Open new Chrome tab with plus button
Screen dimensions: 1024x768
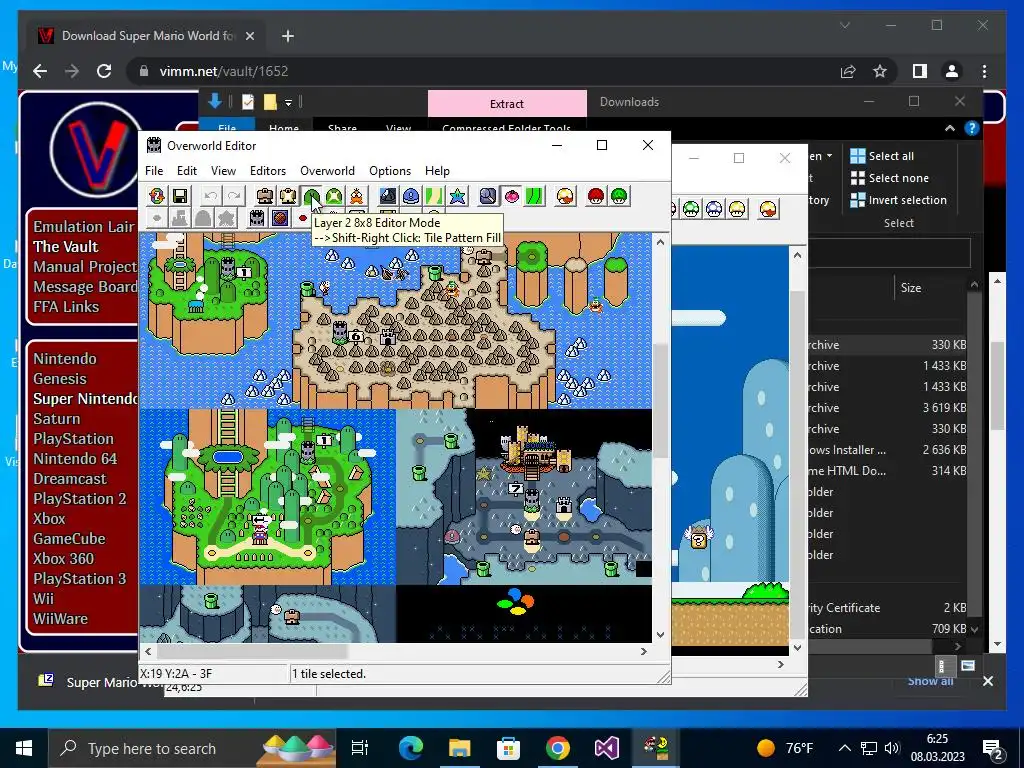click(288, 36)
